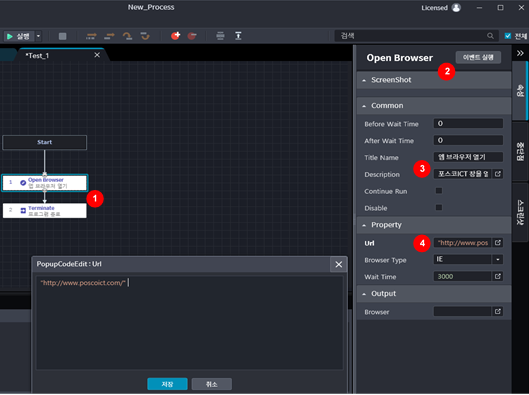This screenshot has width=529, height=395.
Task: Close the *Test_1 tab
Action: [97, 55]
